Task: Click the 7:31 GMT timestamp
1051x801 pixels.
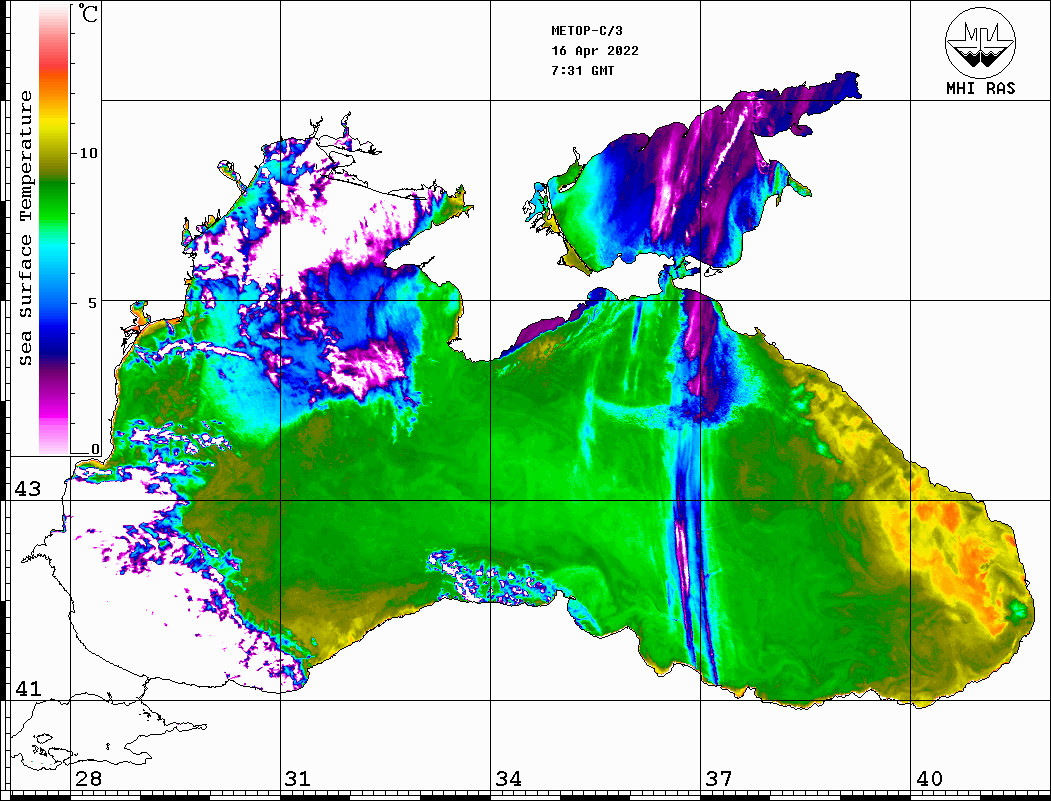Action: tap(583, 71)
